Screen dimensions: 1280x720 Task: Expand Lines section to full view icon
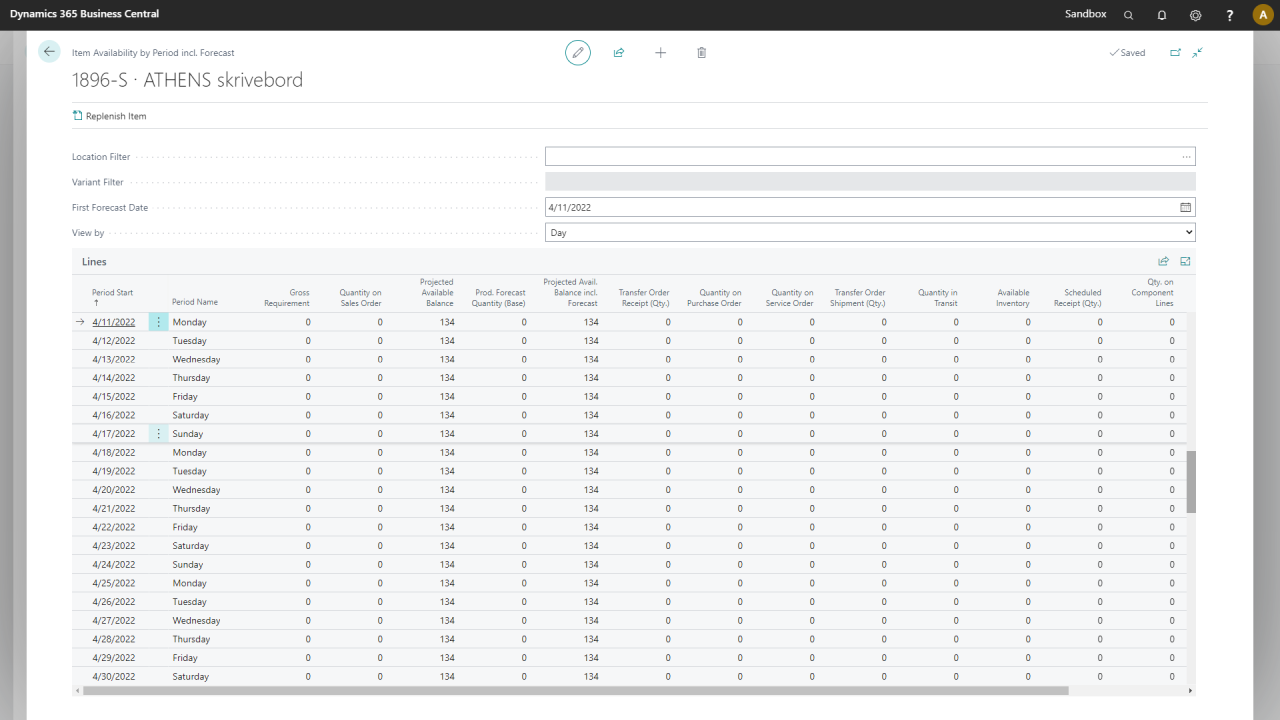(1185, 261)
